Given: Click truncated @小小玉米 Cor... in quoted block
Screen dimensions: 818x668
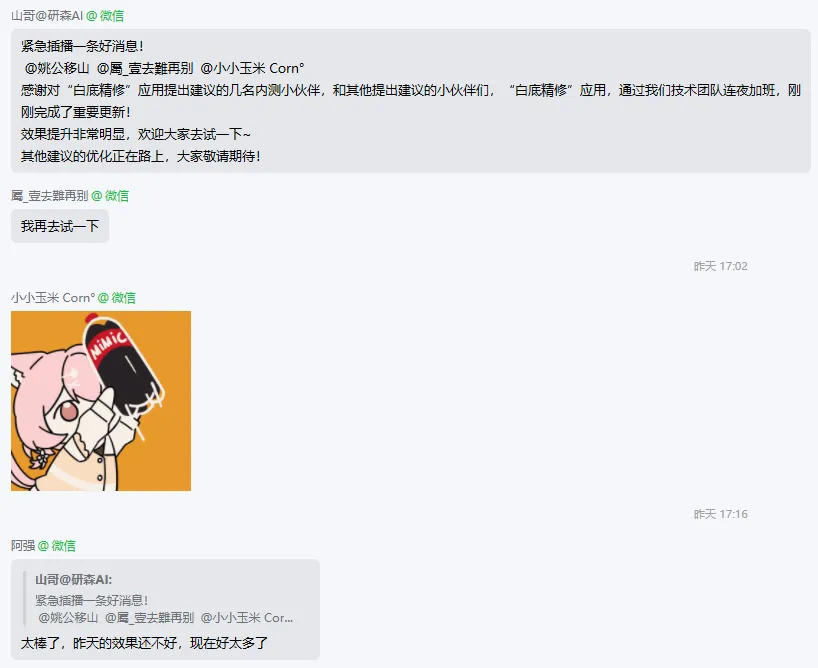Looking at the screenshot, I should pos(247,618).
